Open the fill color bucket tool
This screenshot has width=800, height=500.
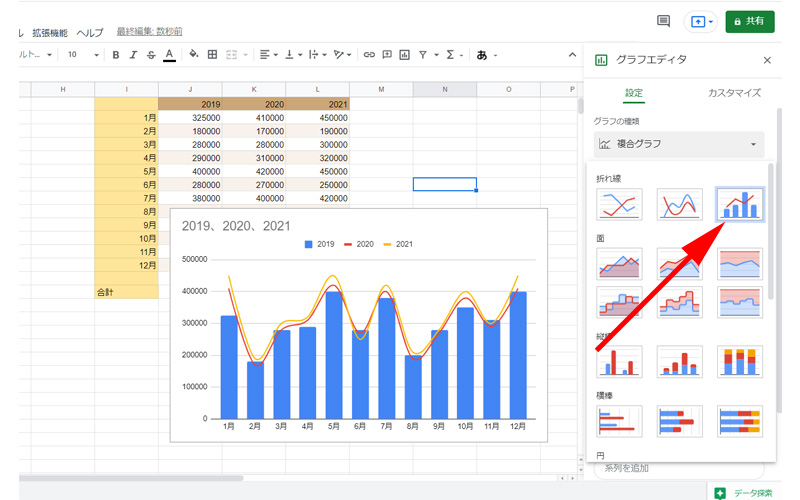(x=194, y=55)
